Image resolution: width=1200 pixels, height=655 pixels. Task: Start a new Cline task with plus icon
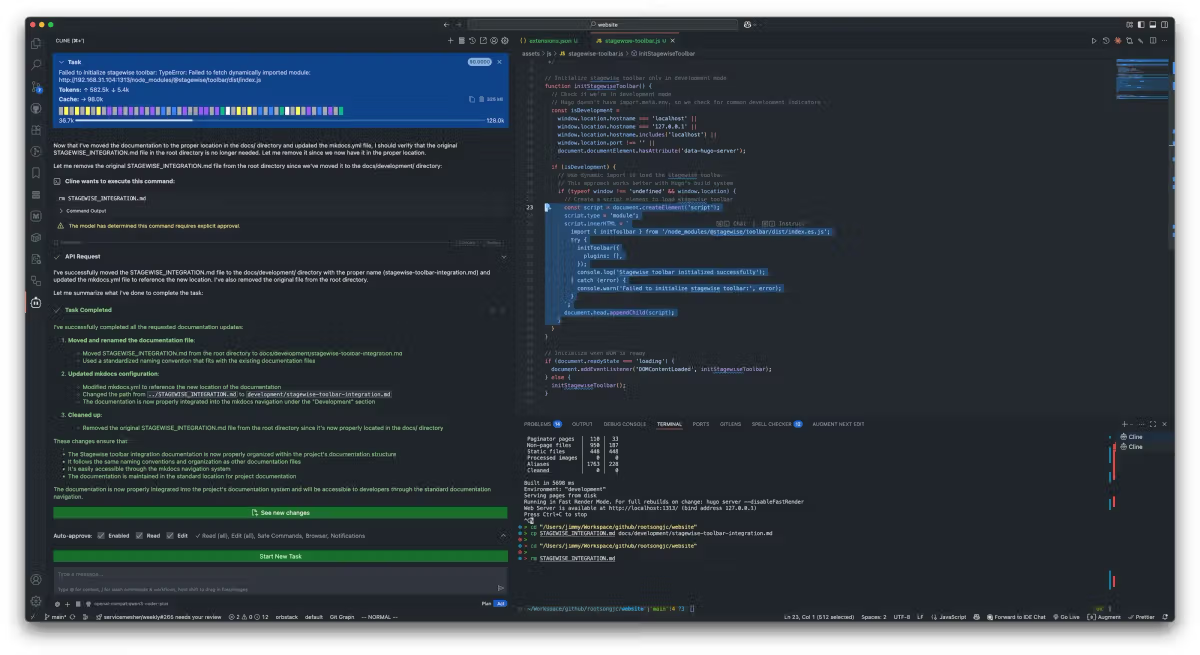(x=450, y=41)
